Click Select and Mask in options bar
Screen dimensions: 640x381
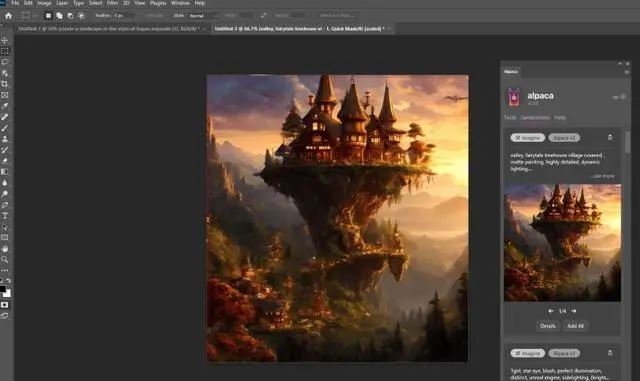(x=337, y=16)
